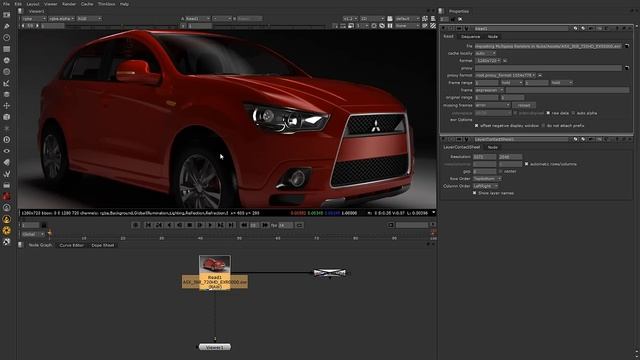Open the rgba channel dropdown in viewer
Image resolution: width=640 pixels, height=360 pixels.
click(34, 18)
